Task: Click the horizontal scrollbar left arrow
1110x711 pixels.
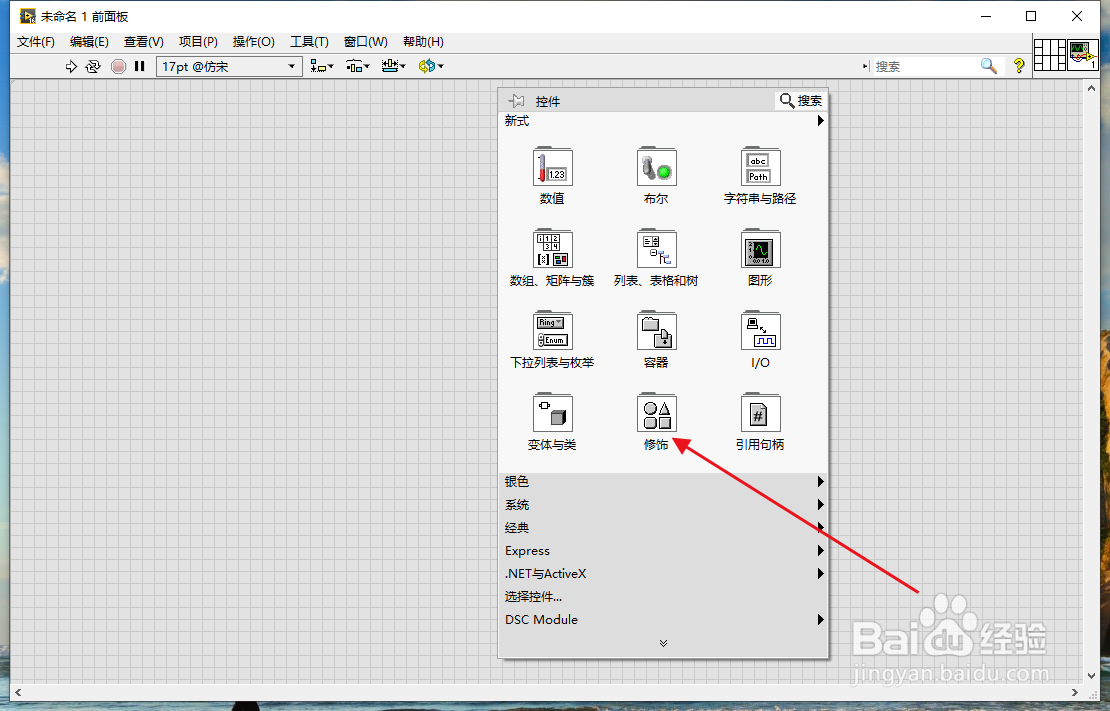Action: (18, 692)
